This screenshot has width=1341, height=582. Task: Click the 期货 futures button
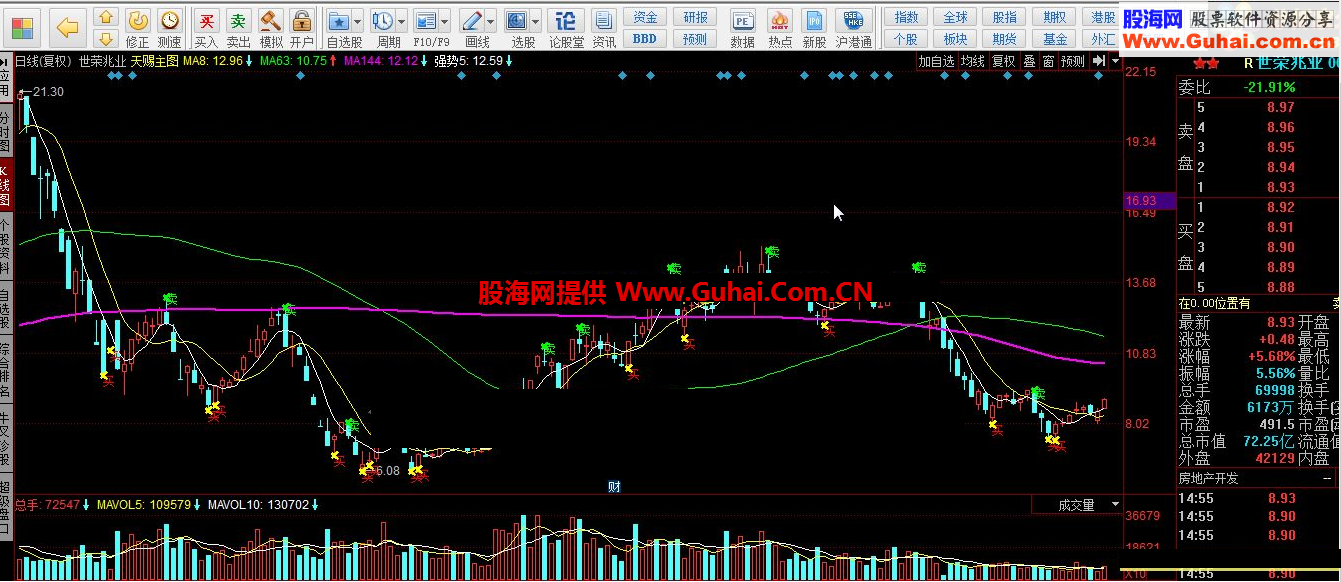coord(1005,38)
